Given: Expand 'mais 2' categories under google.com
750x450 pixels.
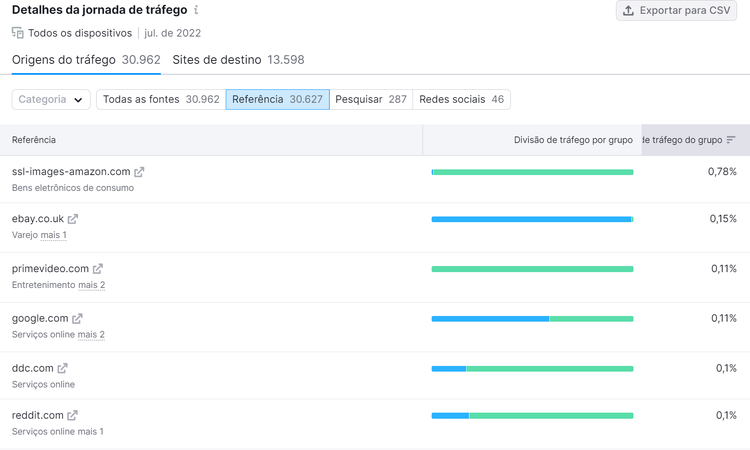Looking at the screenshot, I should 91,335.
